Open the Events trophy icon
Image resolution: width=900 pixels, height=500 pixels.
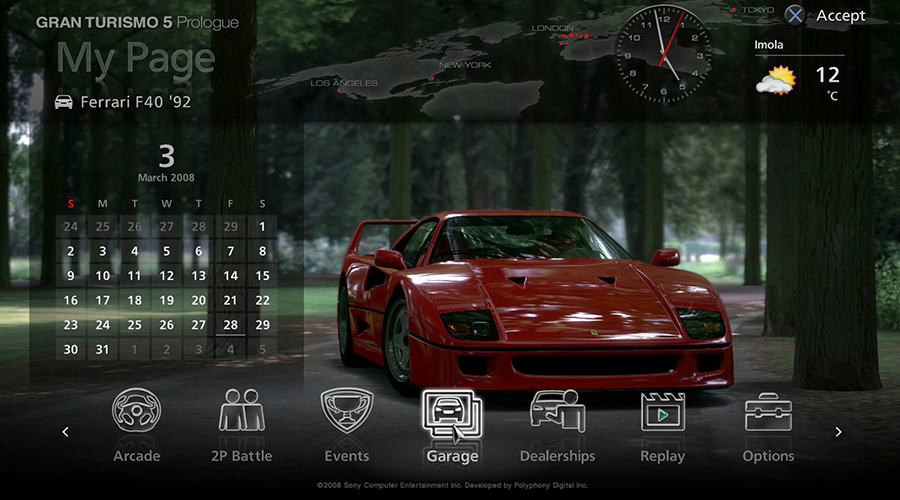pos(347,410)
